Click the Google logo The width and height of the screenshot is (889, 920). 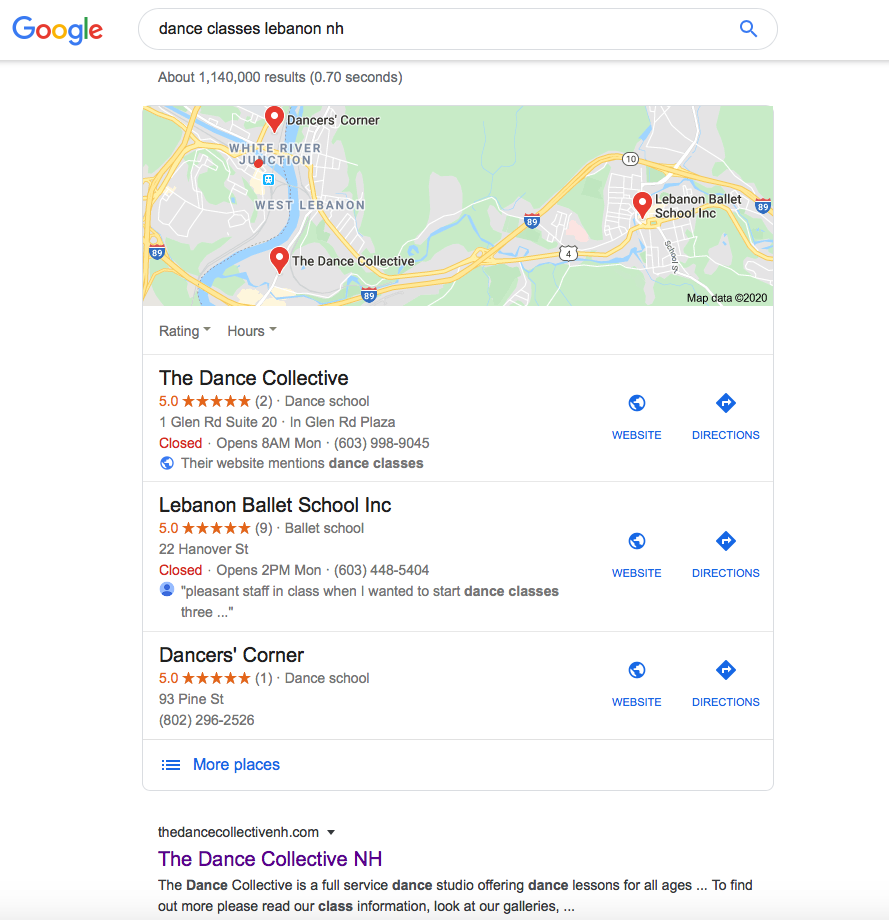click(58, 30)
